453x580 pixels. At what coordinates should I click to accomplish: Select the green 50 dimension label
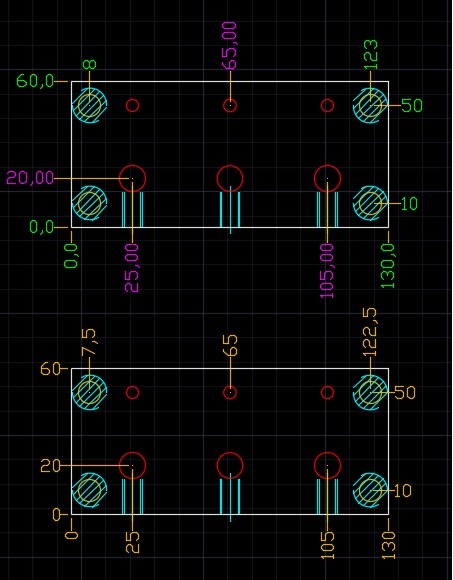coord(412,106)
